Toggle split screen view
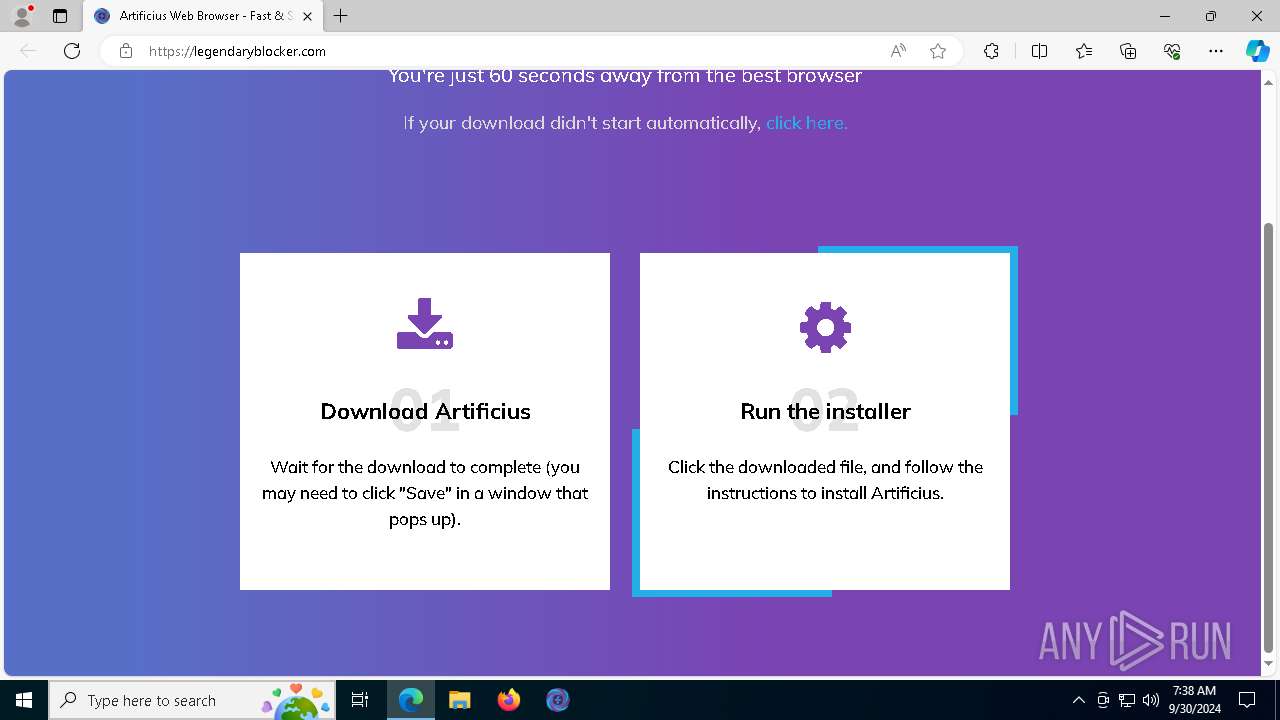Screen dimensions: 1280x720 click(1039, 51)
